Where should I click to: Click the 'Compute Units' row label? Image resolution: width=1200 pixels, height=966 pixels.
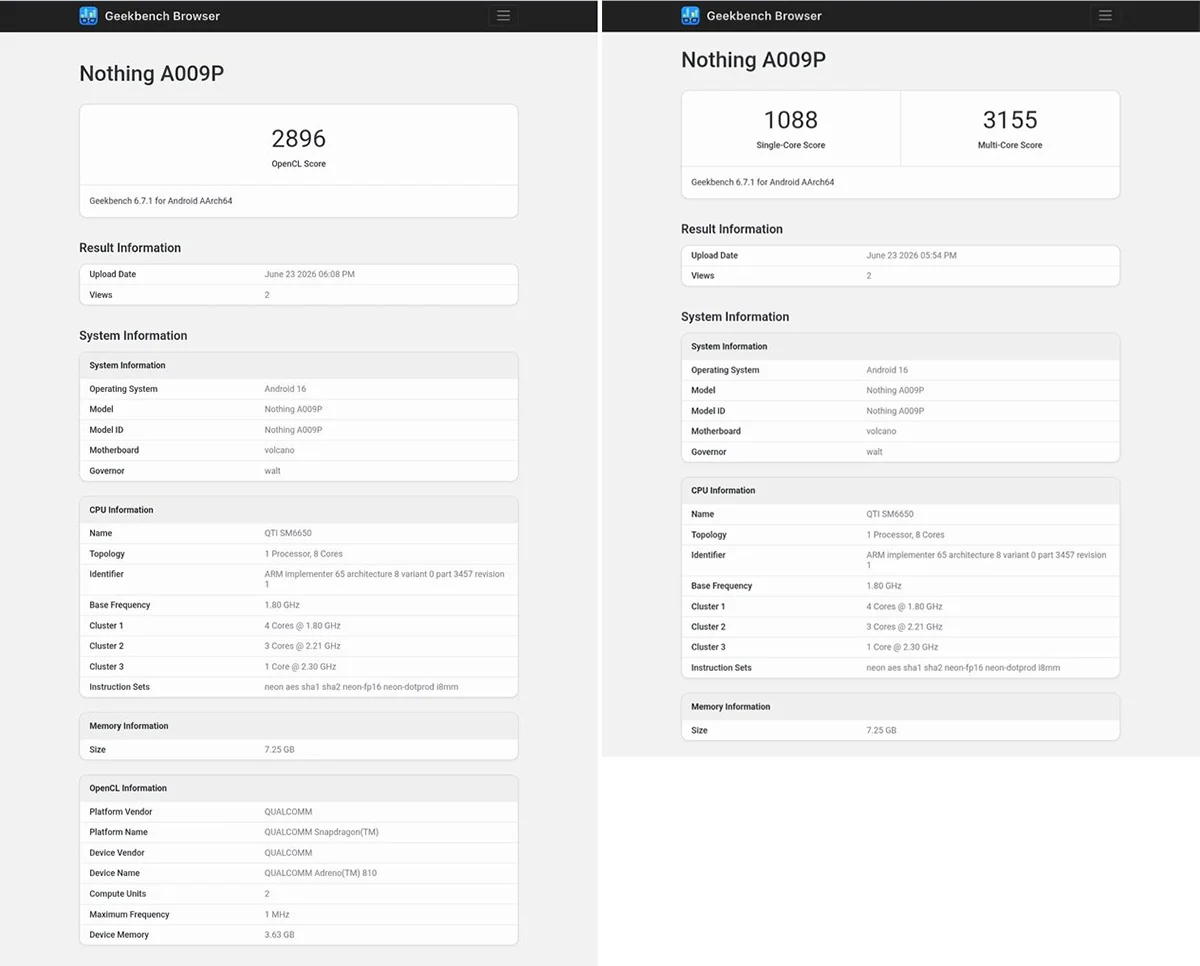pyautogui.click(x=118, y=894)
